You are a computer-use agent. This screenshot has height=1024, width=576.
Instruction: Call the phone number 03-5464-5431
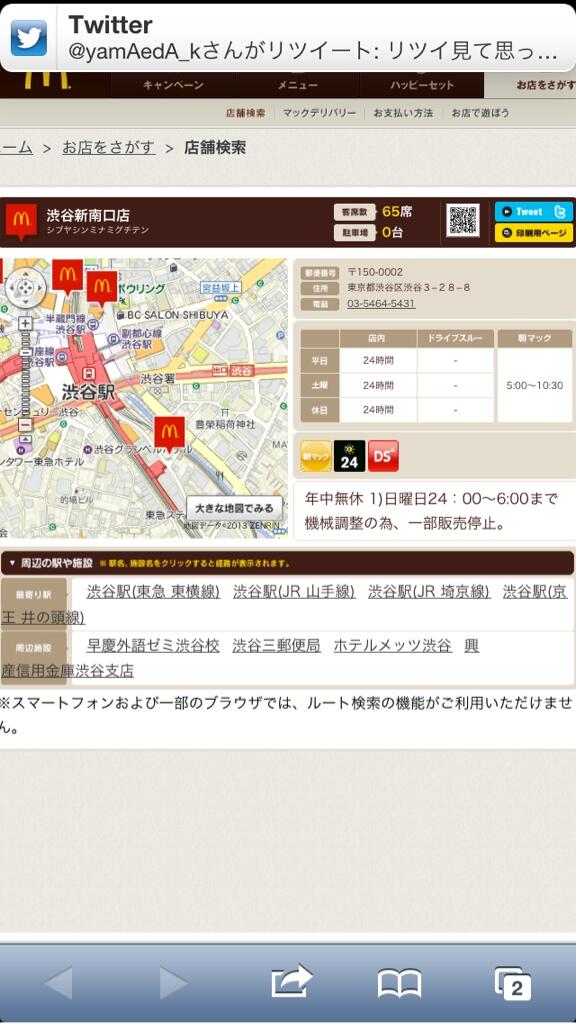(381, 304)
